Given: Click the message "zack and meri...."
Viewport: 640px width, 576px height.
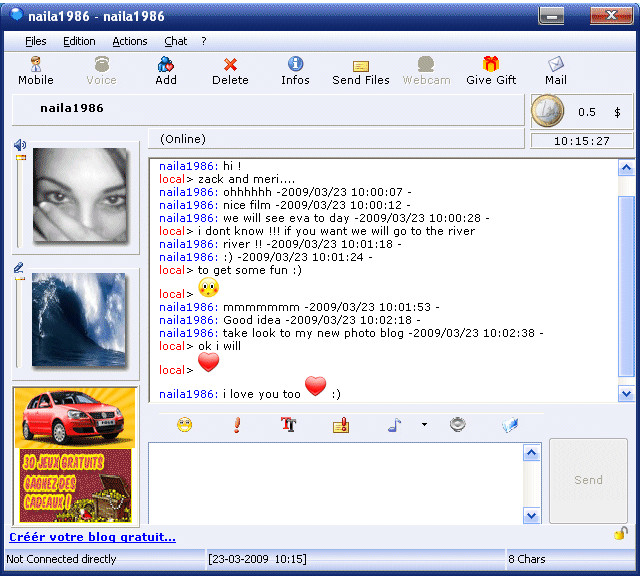Looking at the screenshot, I should [247, 179].
